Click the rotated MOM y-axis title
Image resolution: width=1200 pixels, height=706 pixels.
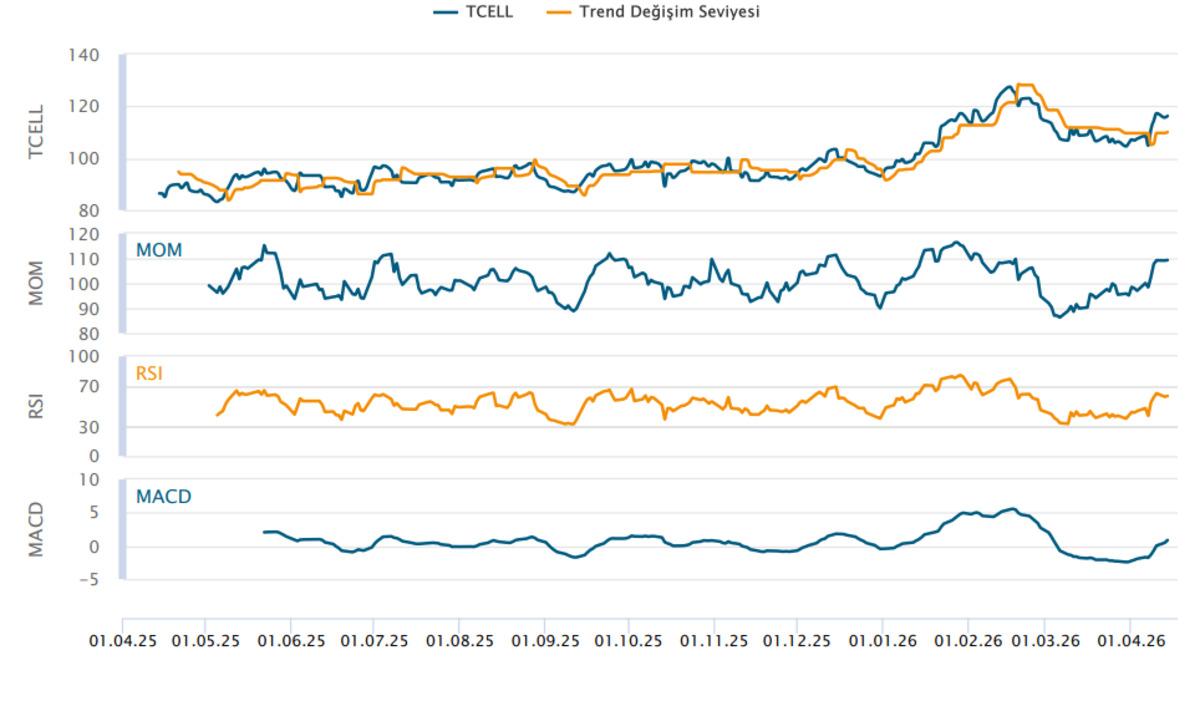[37, 284]
